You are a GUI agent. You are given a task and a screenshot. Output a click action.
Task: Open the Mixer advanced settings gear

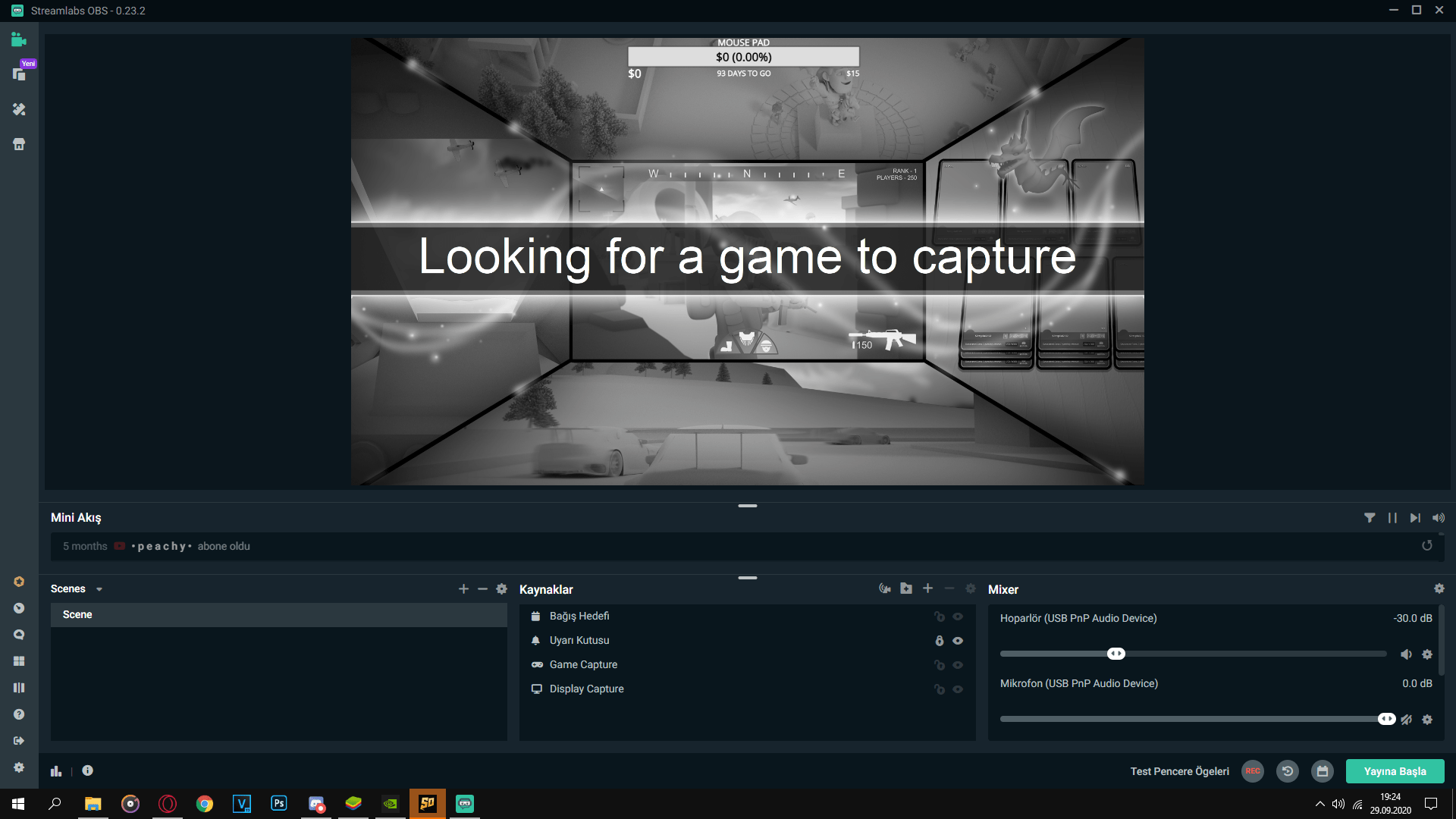click(x=1439, y=588)
